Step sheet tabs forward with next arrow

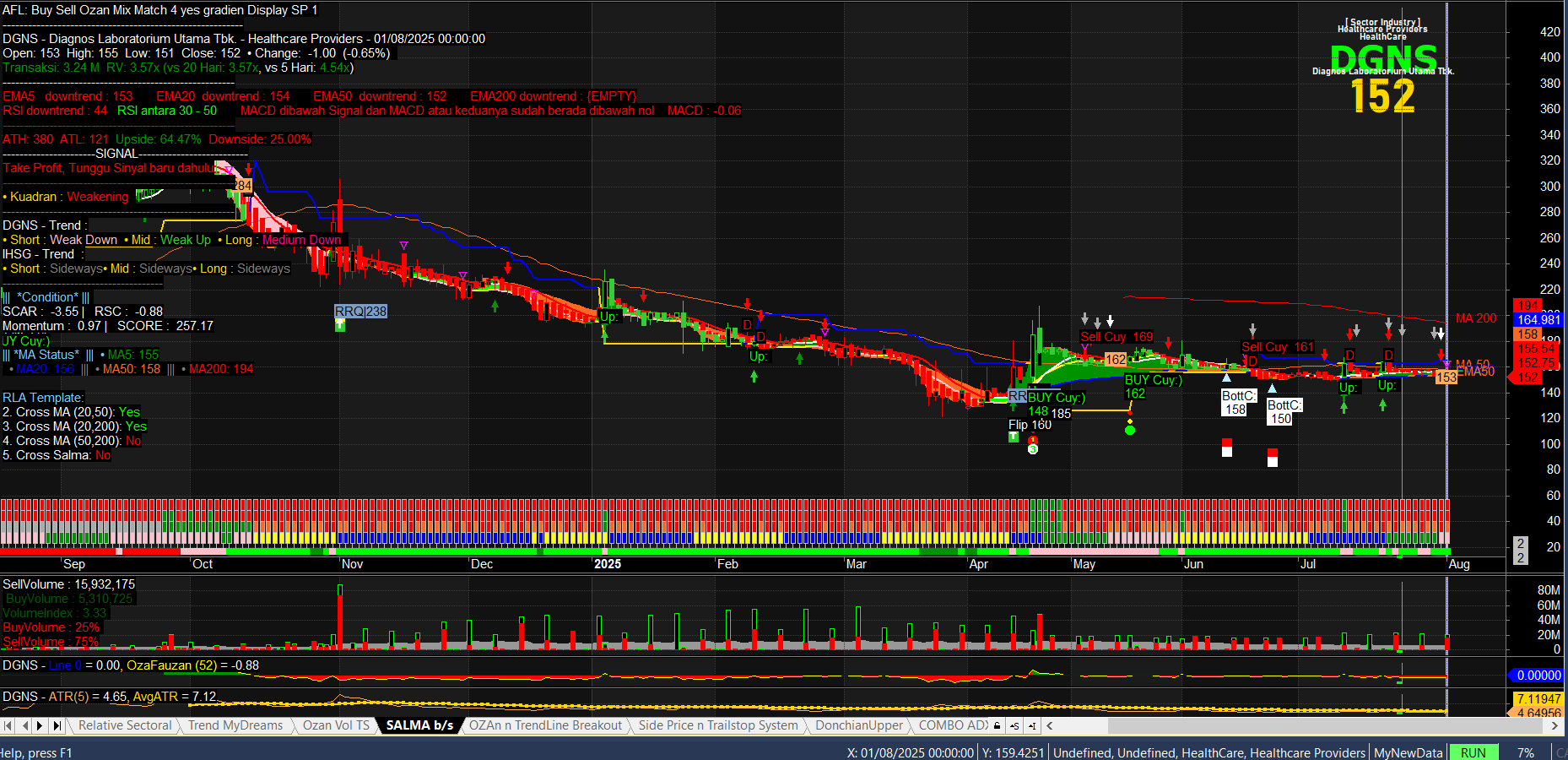[x=40, y=725]
